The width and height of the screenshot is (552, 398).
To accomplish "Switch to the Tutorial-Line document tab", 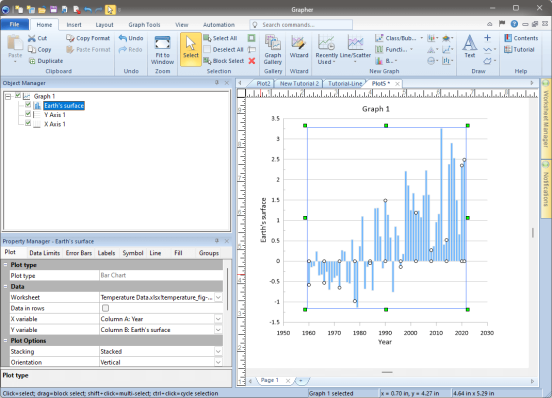I will (345, 83).
